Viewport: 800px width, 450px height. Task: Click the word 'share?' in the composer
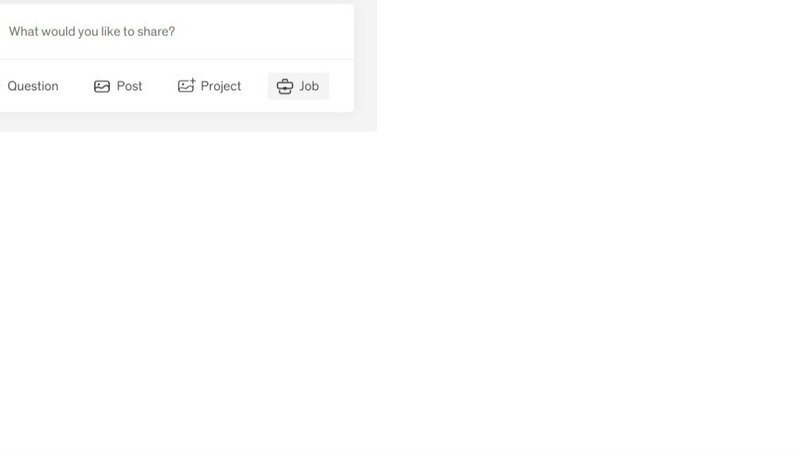156,32
